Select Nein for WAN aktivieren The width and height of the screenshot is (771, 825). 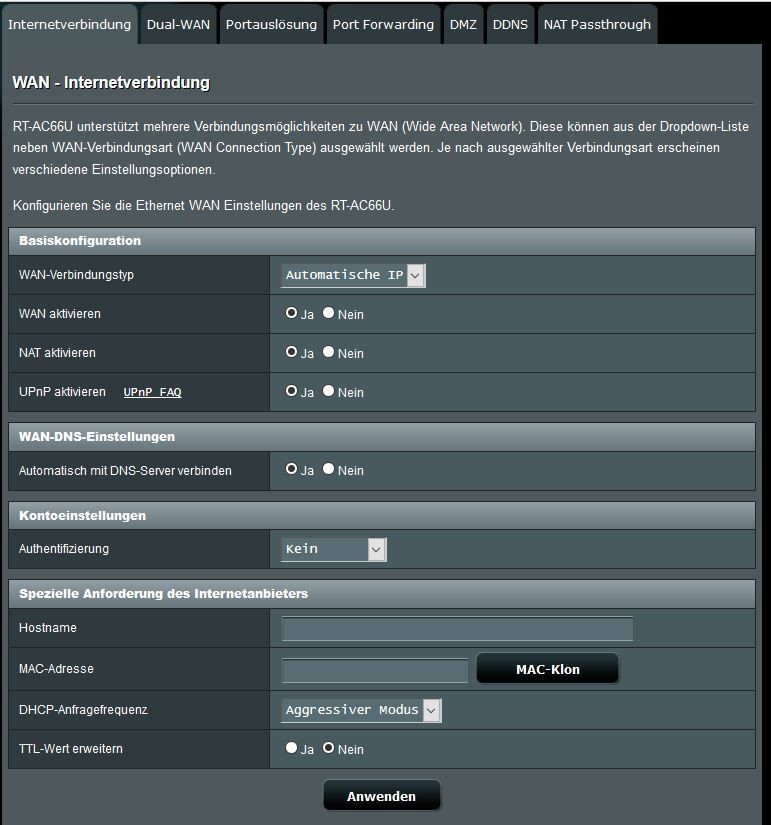[328, 314]
